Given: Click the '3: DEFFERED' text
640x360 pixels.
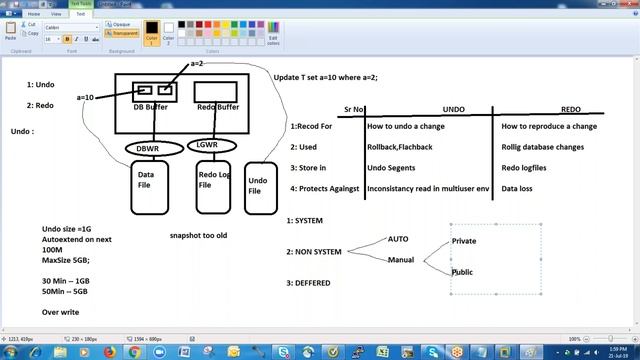Looking at the screenshot, I should point(308,283).
